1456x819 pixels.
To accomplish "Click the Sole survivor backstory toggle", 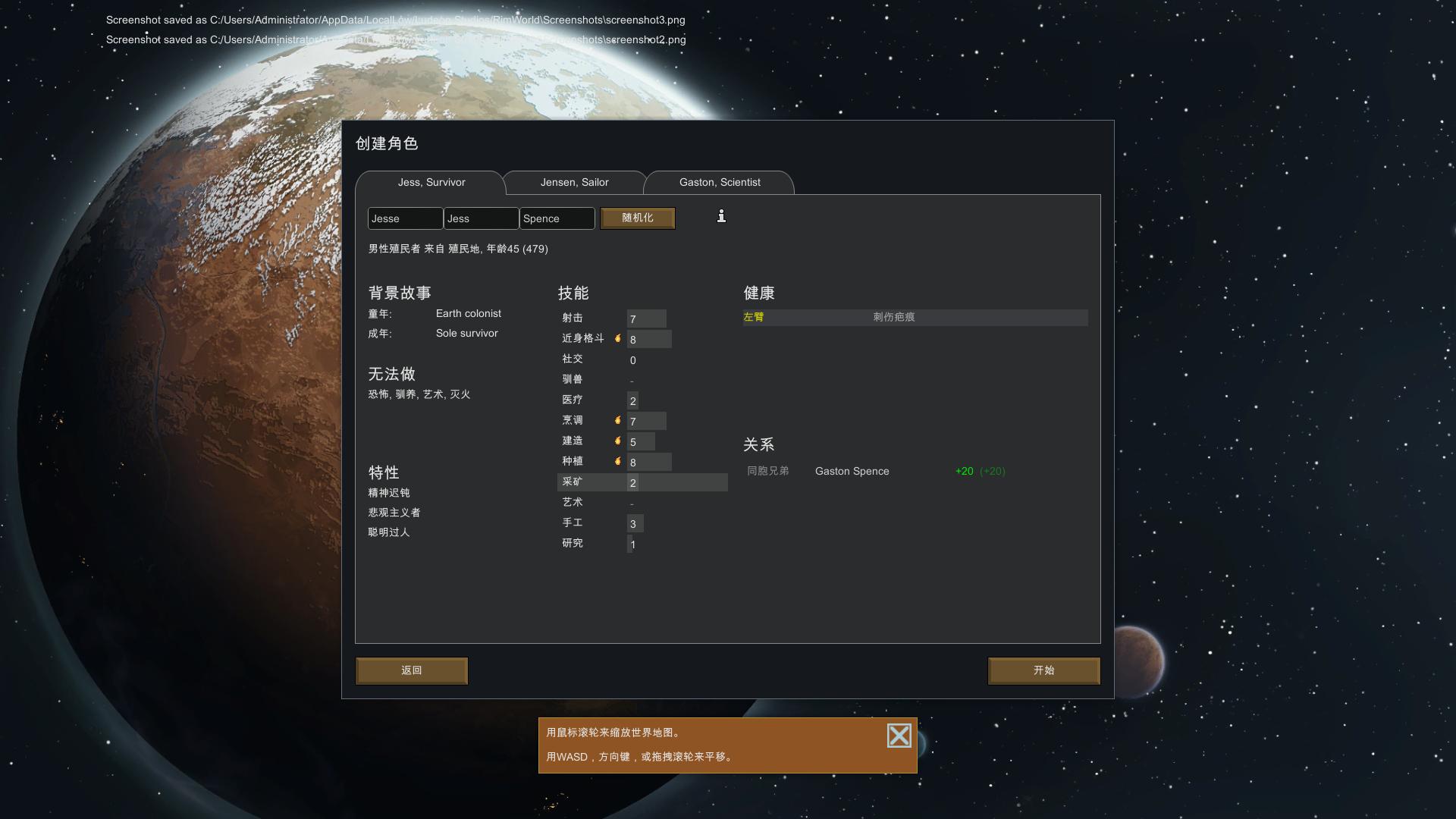I will (467, 333).
